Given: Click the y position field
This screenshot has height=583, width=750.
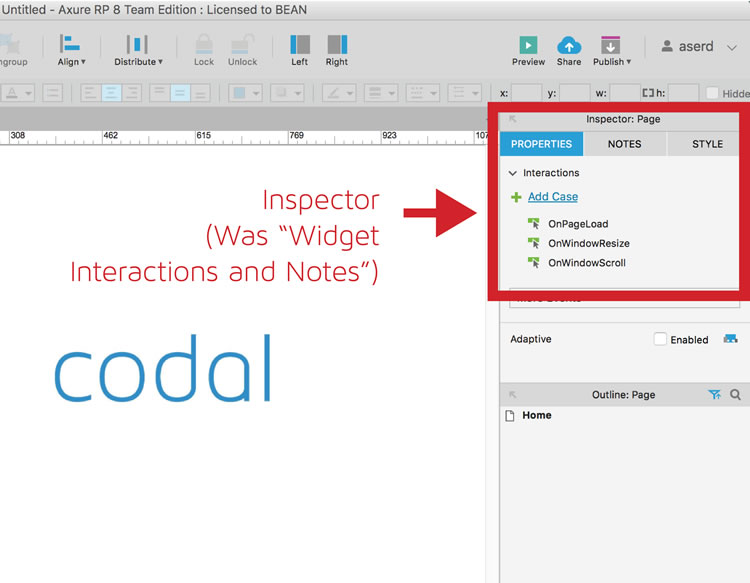Looking at the screenshot, I should (574, 93).
